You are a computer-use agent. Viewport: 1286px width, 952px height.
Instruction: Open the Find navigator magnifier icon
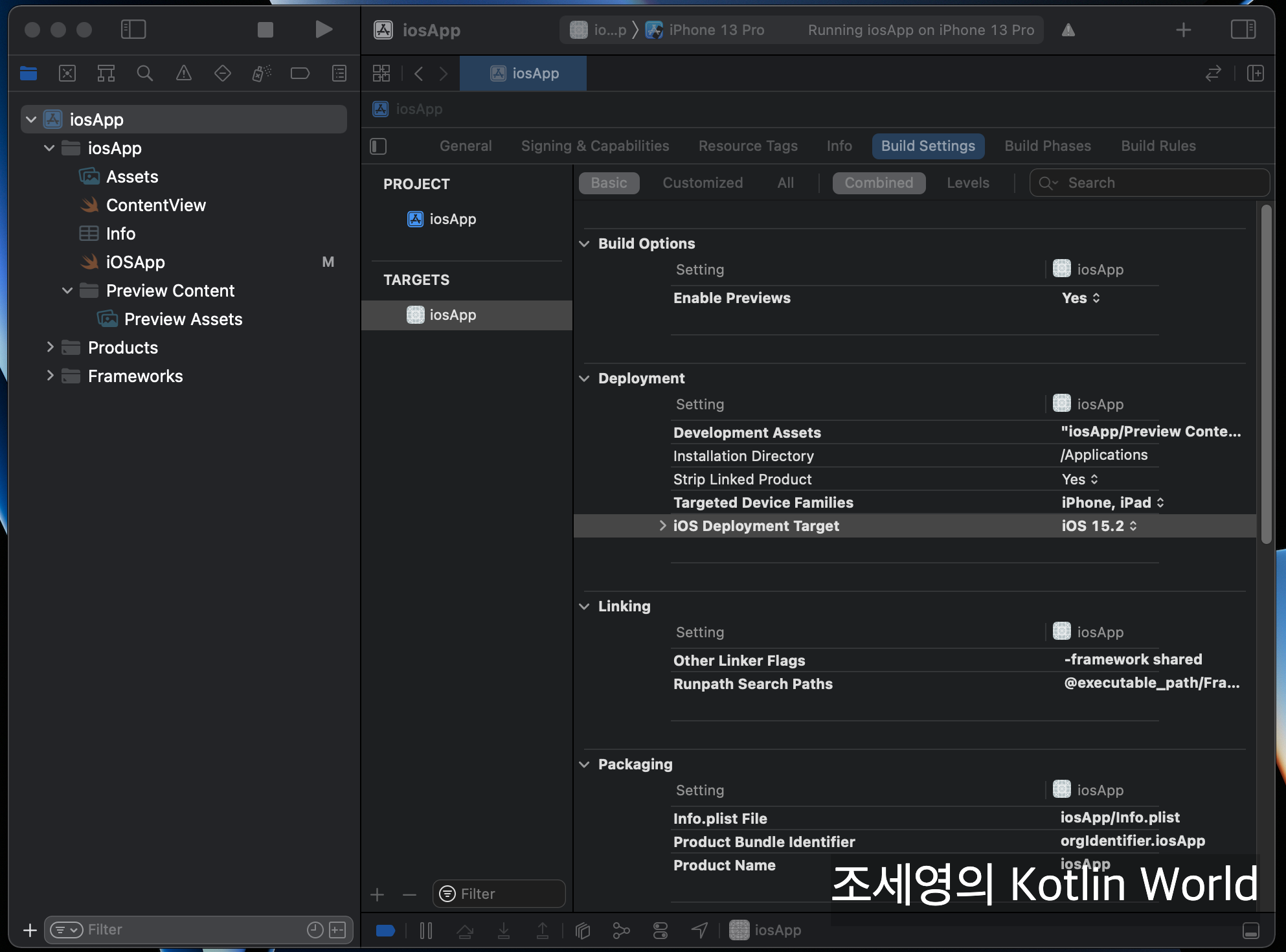(145, 73)
